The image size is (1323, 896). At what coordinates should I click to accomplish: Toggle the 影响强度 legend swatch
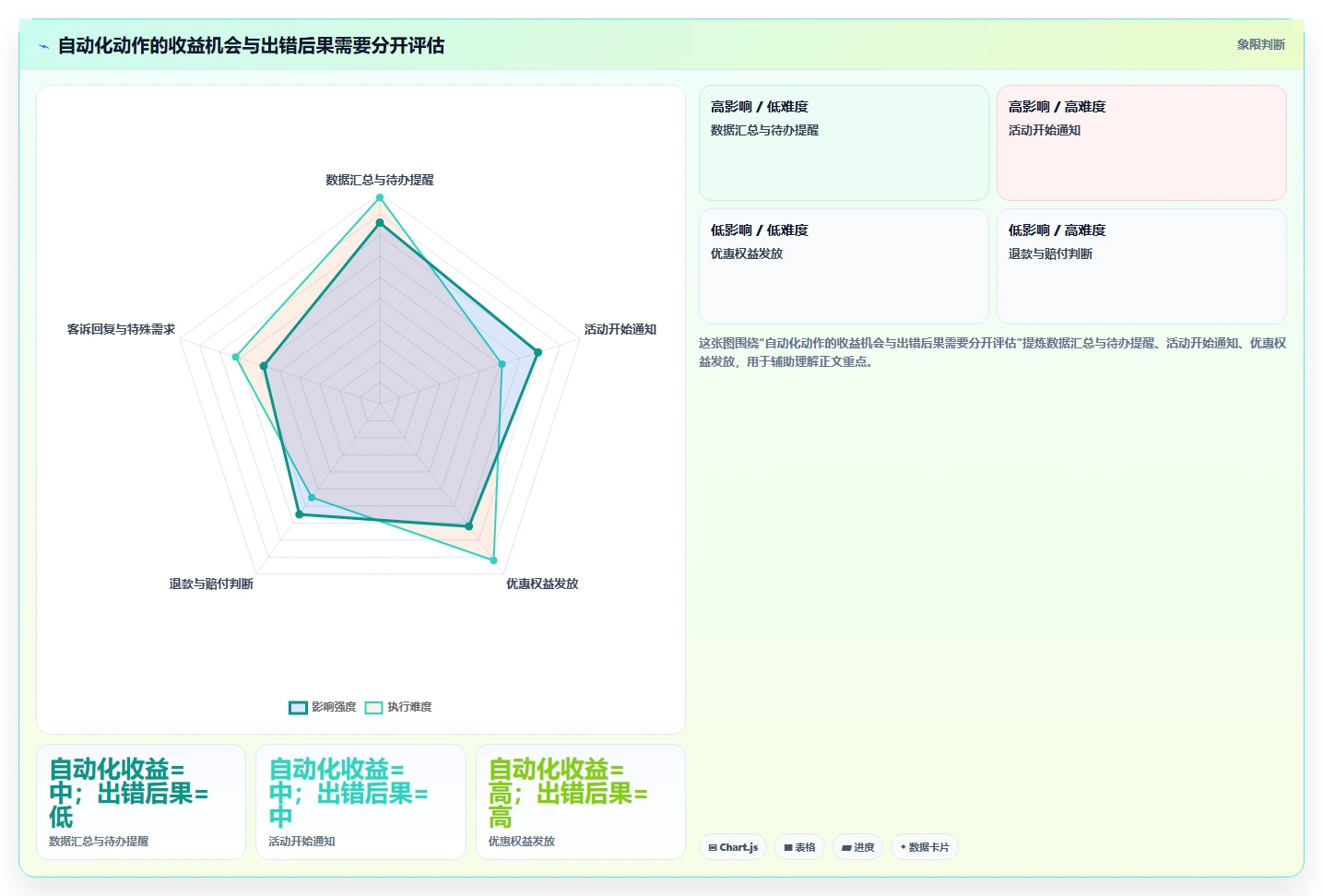coord(298,707)
